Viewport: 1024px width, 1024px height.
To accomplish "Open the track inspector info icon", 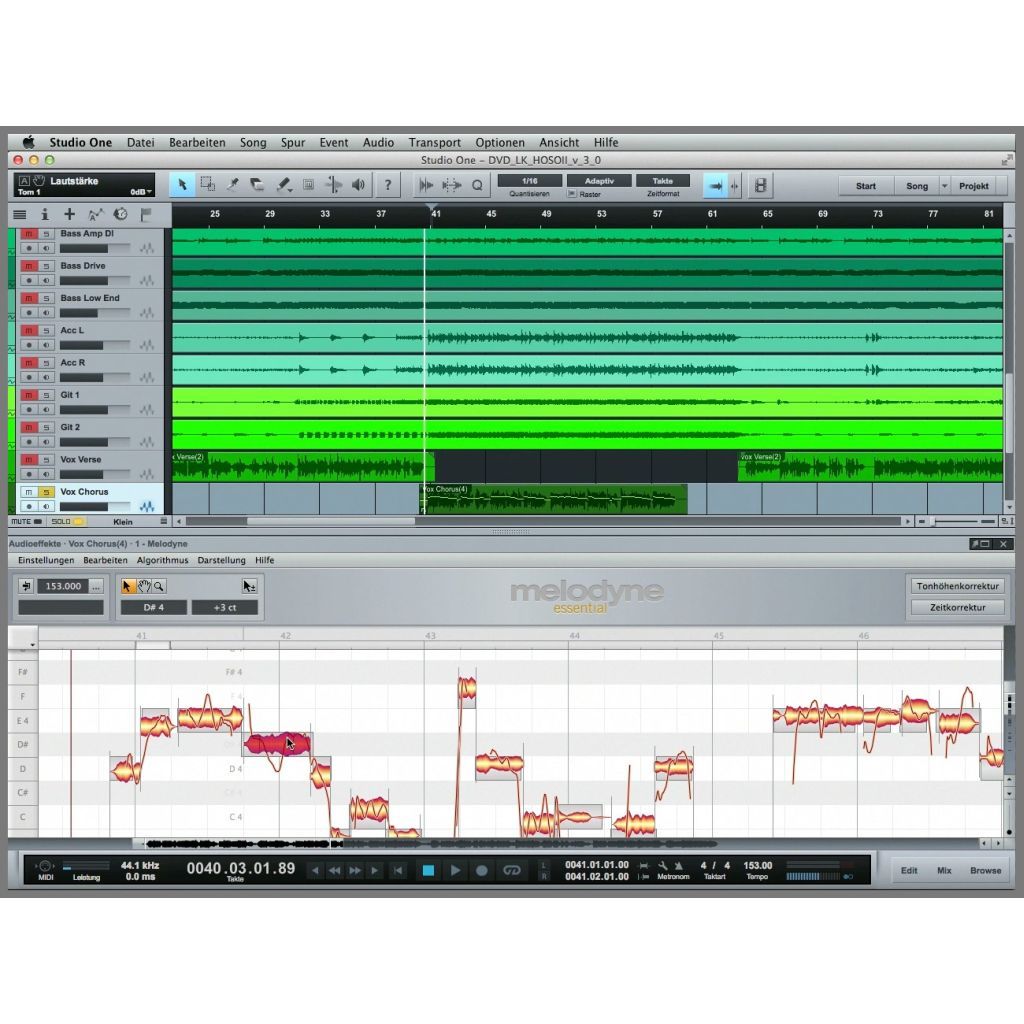I will pyautogui.click(x=44, y=214).
